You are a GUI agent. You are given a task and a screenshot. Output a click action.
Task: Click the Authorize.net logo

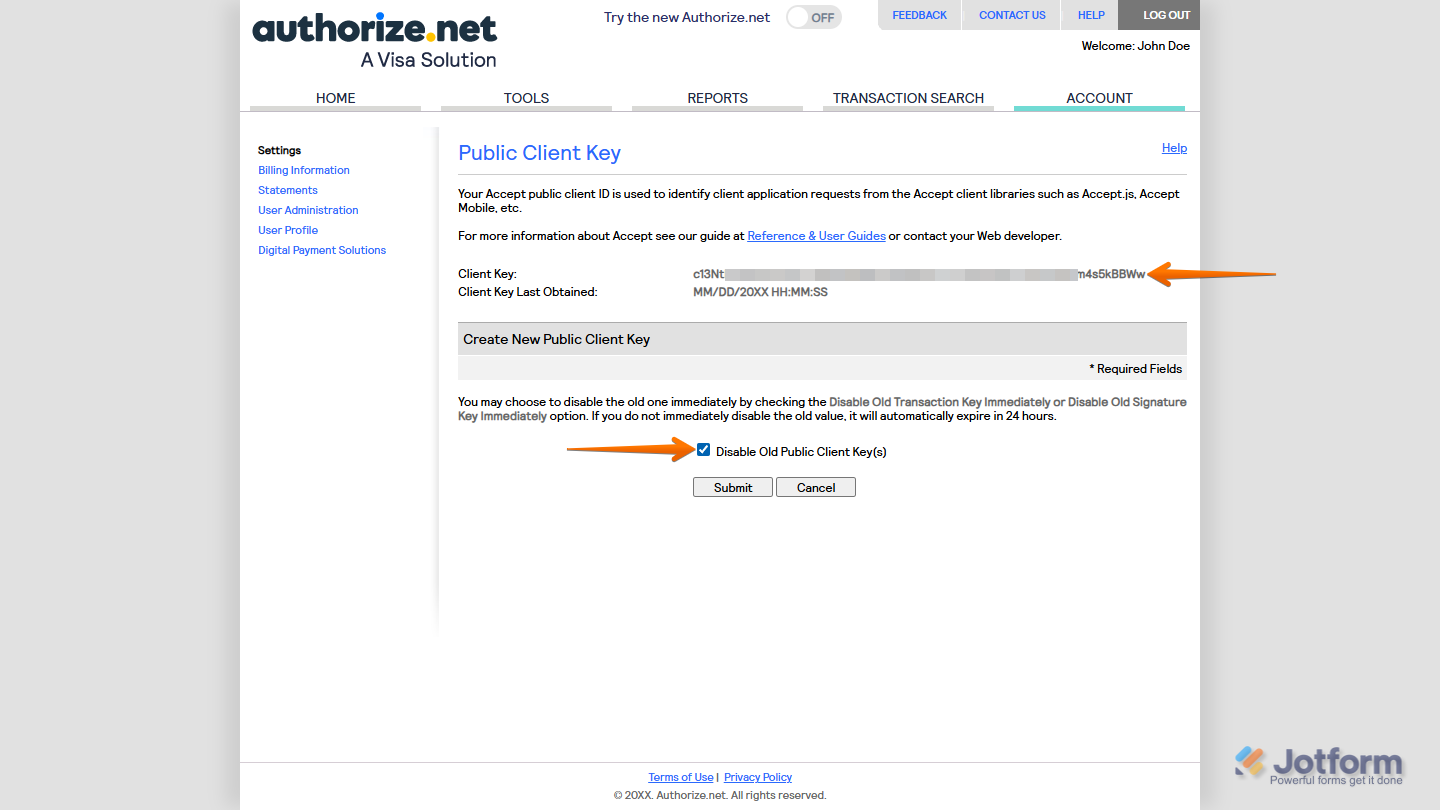pos(373,30)
